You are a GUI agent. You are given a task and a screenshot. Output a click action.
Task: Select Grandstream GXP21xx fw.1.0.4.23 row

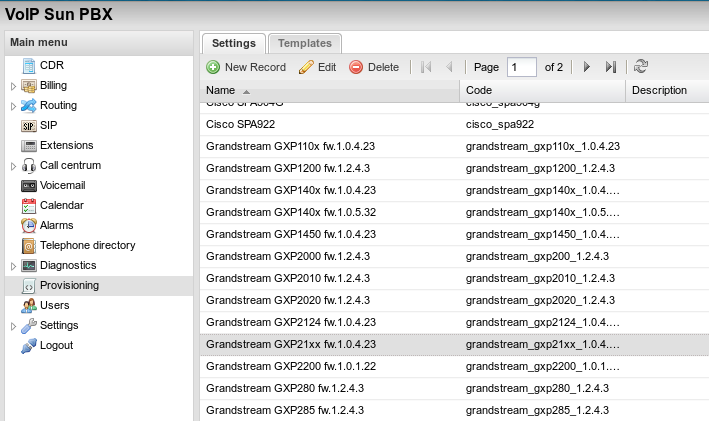click(454, 345)
